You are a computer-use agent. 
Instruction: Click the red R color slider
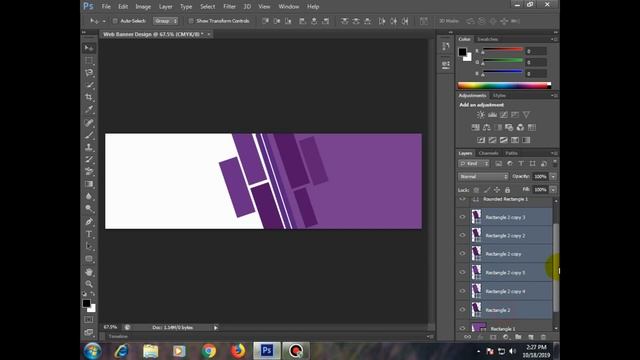click(x=502, y=50)
